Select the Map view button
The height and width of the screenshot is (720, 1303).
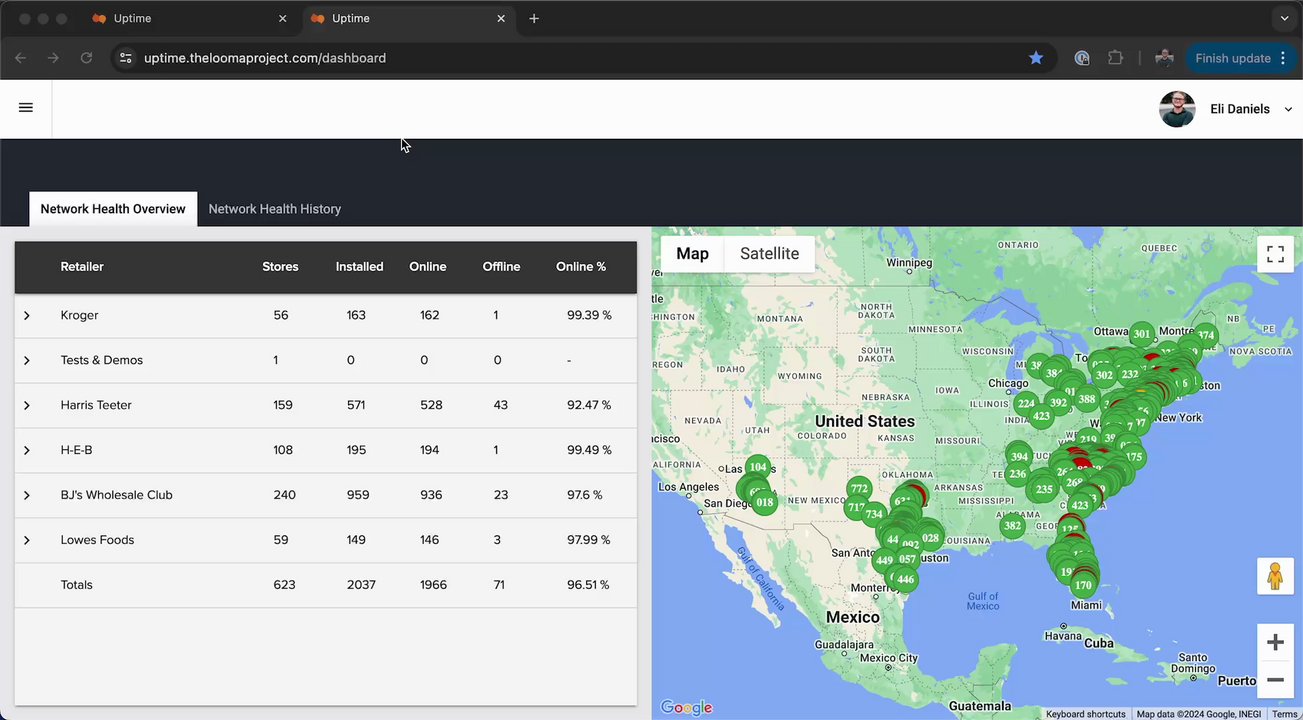pos(692,254)
